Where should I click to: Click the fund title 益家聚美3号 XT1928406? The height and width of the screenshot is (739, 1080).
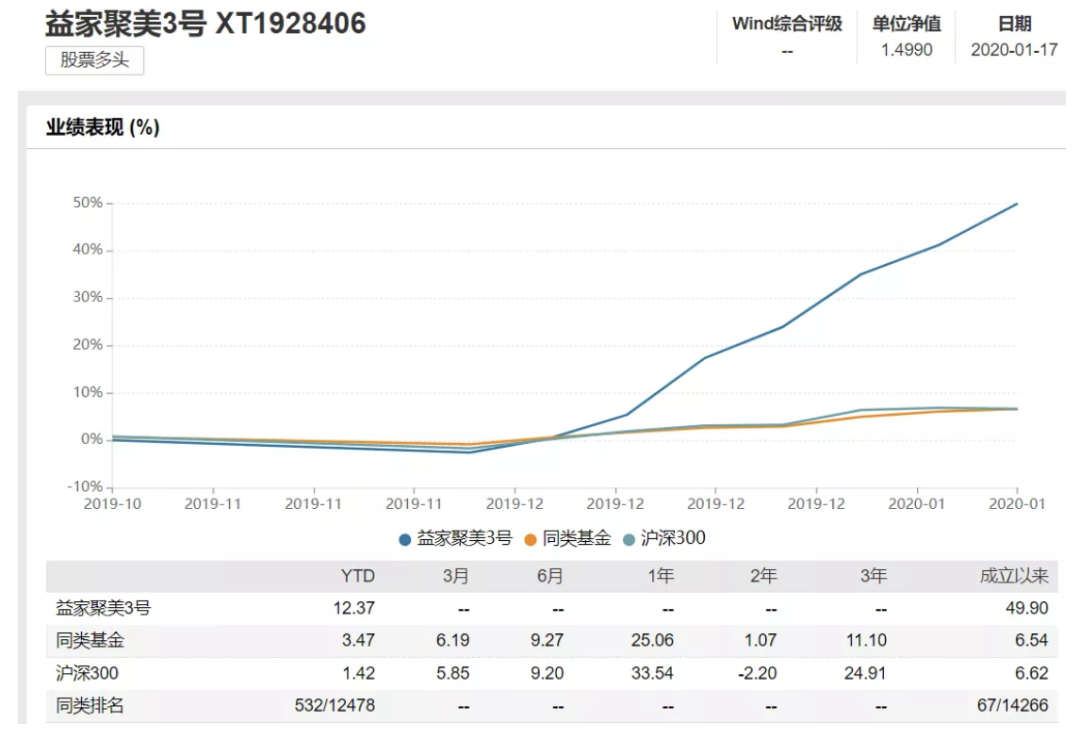point(205,23)
